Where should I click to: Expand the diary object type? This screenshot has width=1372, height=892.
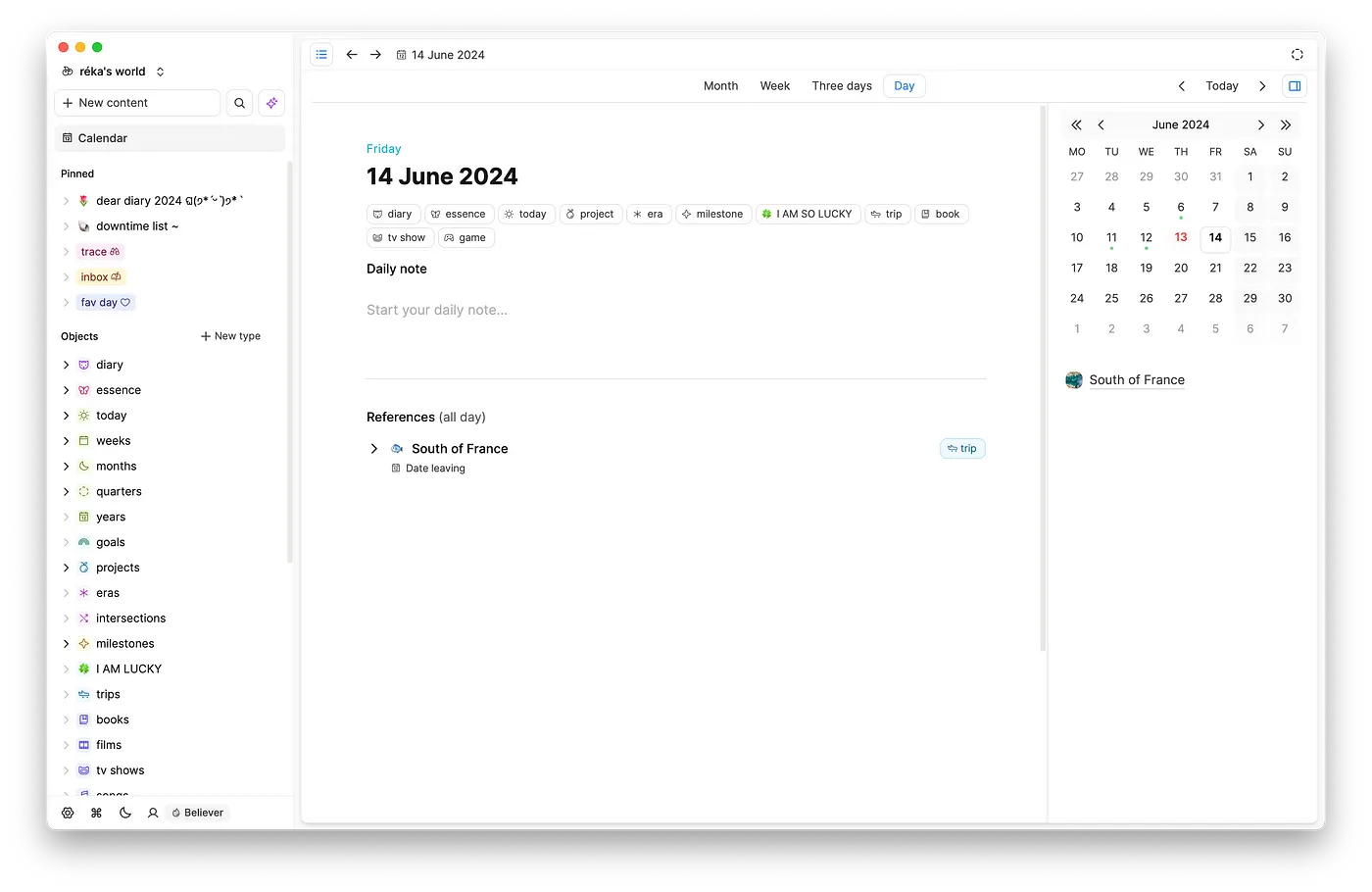(x=67, y=365)
